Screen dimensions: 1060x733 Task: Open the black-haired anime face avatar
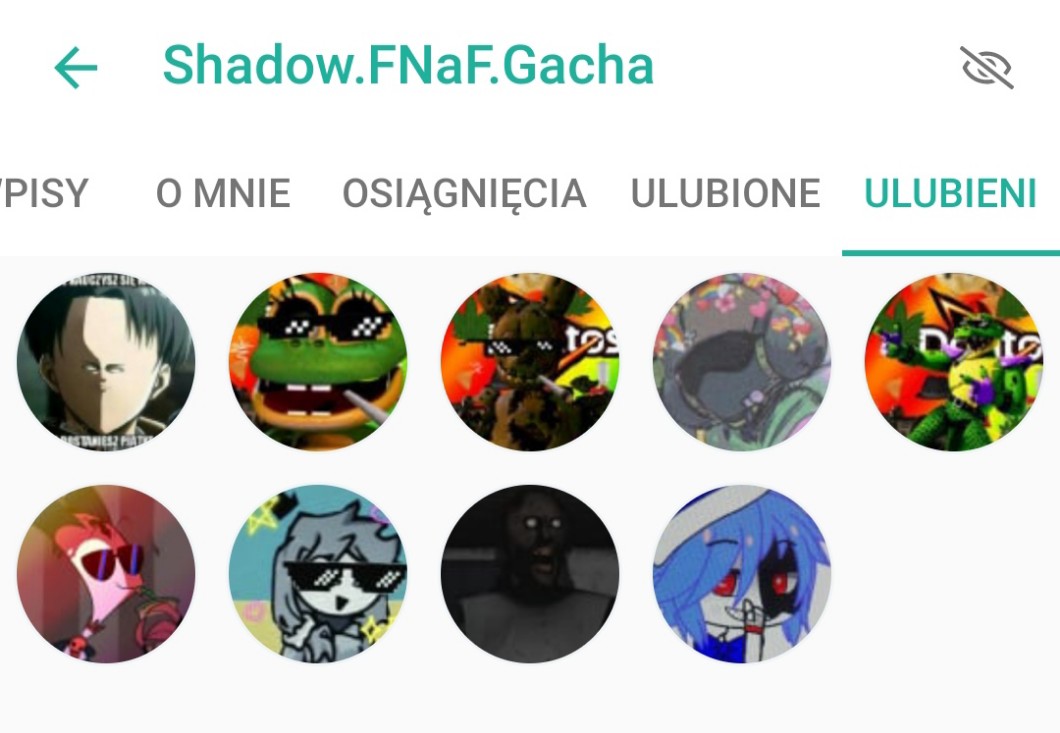(x=106, y=362)
